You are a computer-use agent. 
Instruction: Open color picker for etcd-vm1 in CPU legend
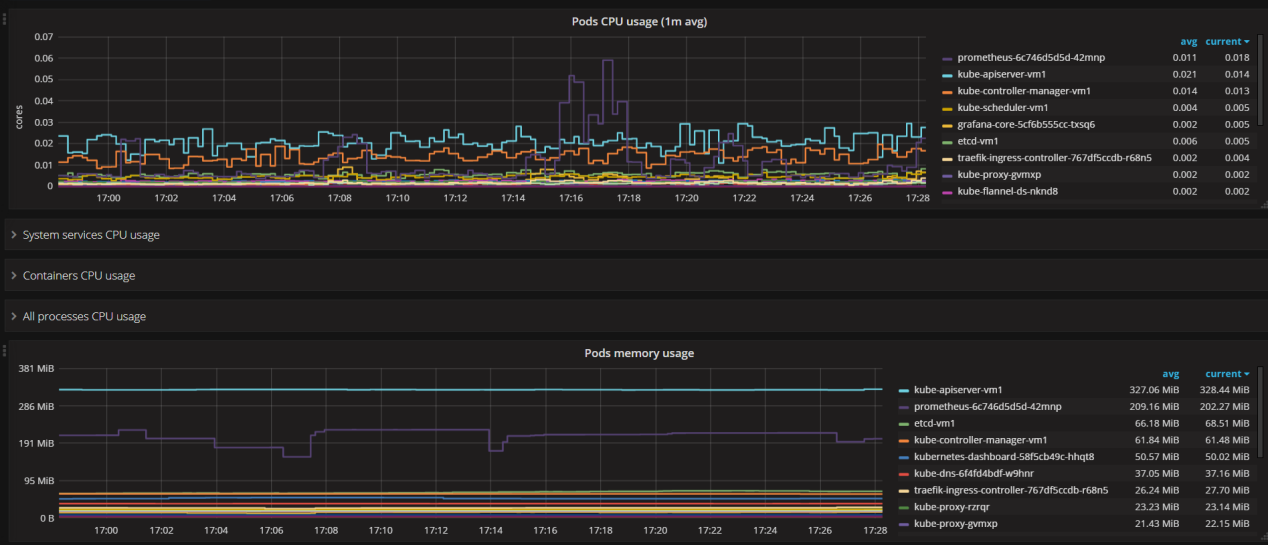tap(947, 141)
